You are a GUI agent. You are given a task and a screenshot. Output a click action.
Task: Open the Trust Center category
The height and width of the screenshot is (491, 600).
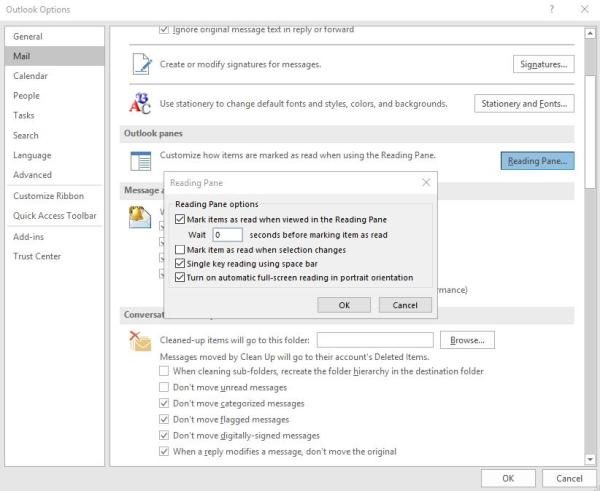[x=54, y=256]
